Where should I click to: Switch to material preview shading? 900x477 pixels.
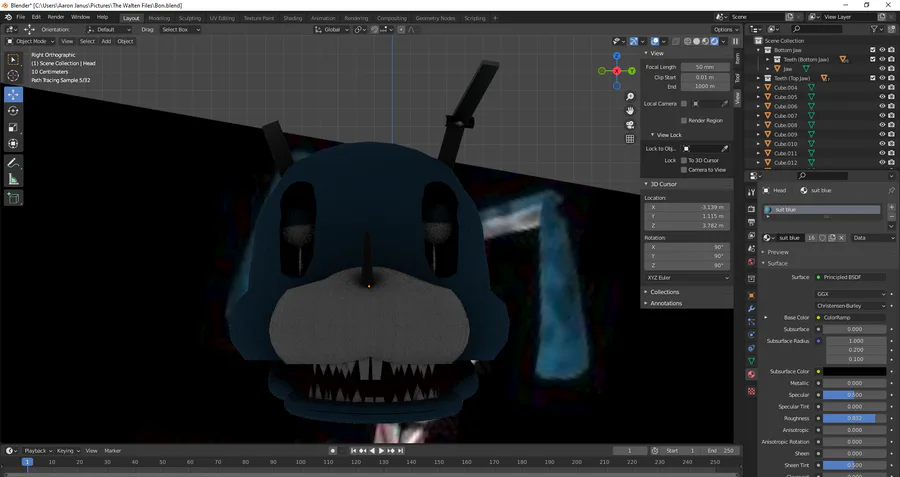[705, 41]
